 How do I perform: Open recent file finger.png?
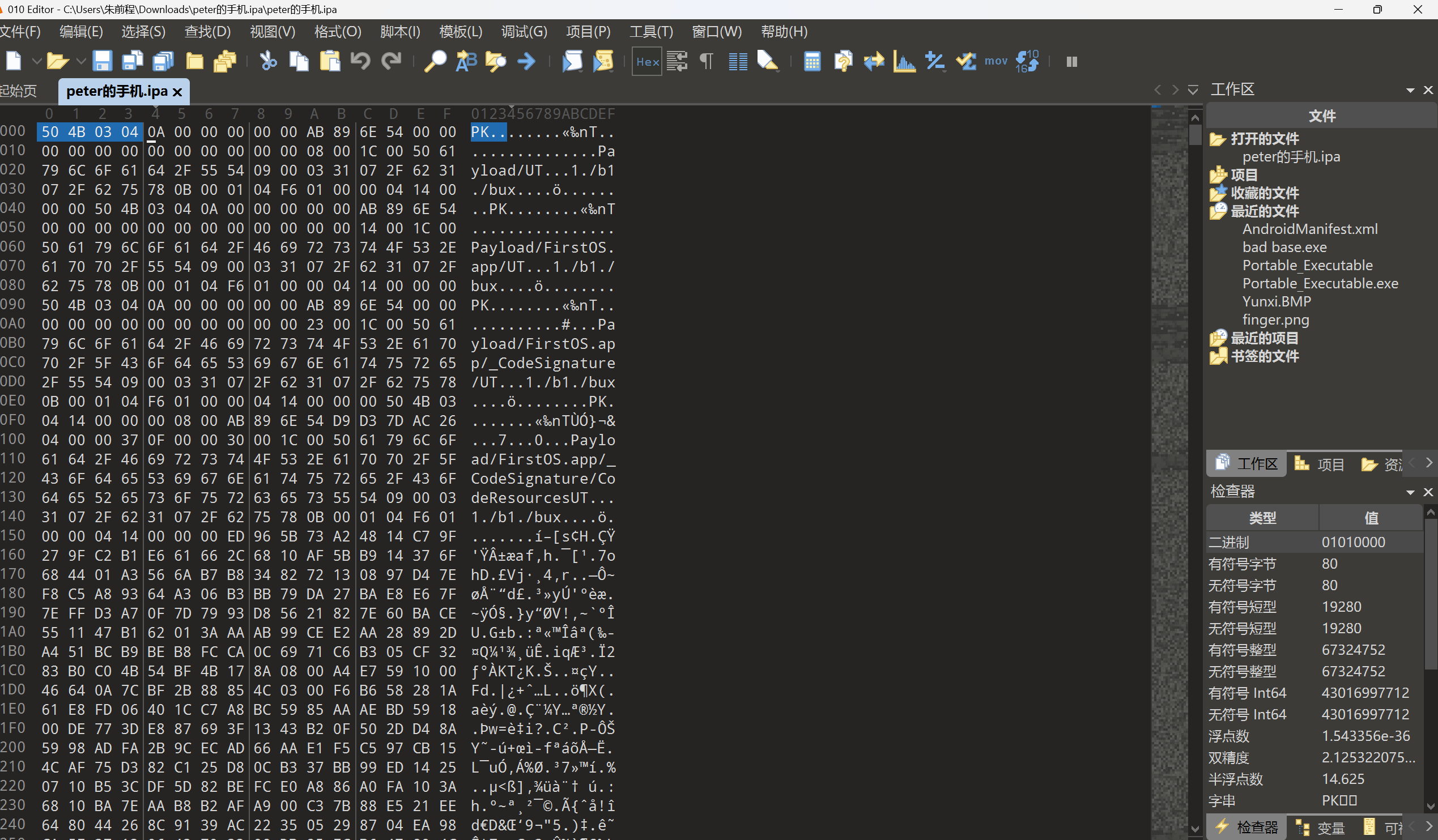pyautogui.click(x=1275, y=320)
